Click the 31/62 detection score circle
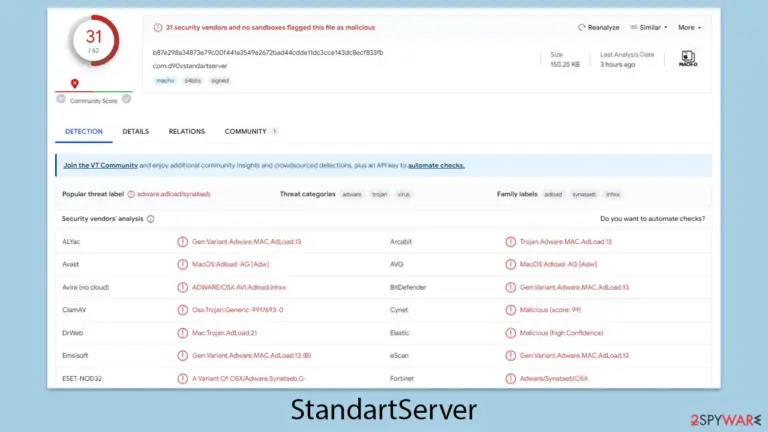Image resolution: width=768 pixels, height=432 pixels. tap(94, 41)
